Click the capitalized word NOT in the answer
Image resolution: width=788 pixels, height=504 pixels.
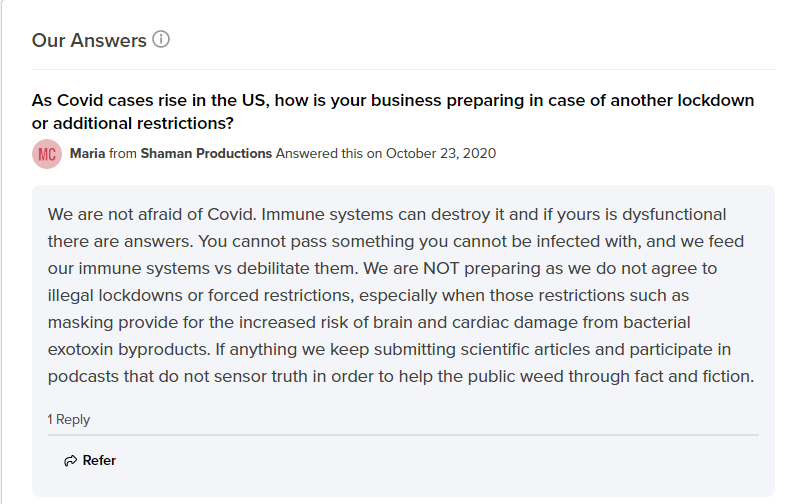pyautogui.click(x=441, y=268)
